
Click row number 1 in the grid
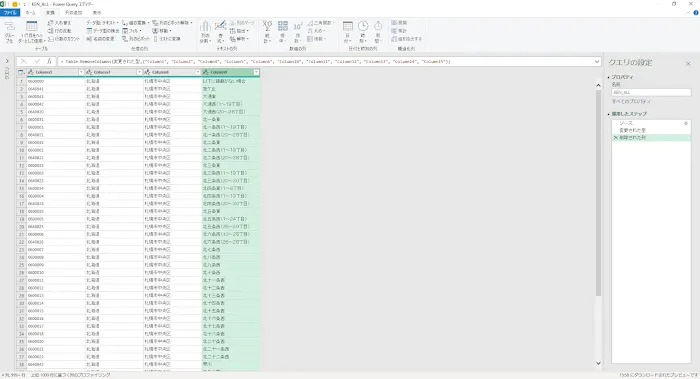[21, 81]
